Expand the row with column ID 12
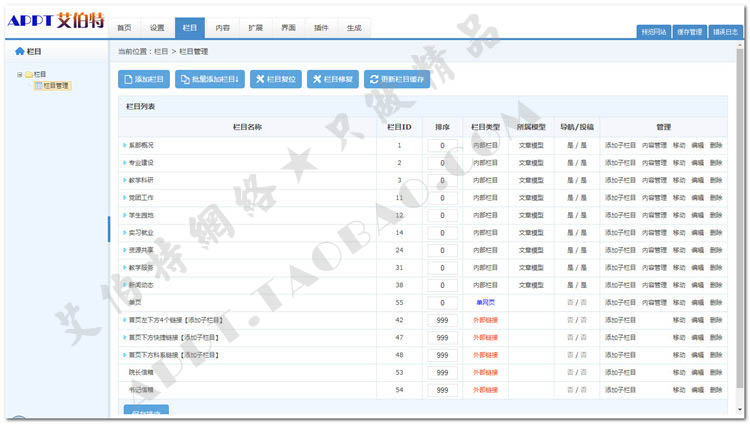This screenshot has height=424, width=750. click(x=125, y=215)
